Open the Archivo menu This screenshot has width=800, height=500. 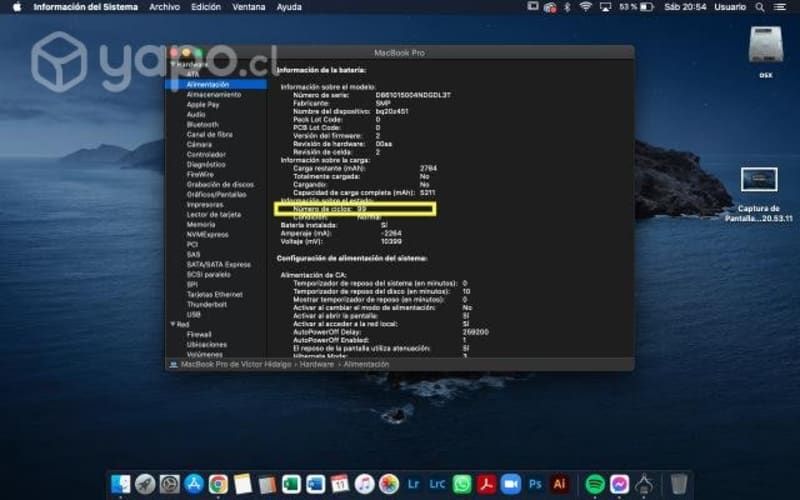(x=164, y=7)
